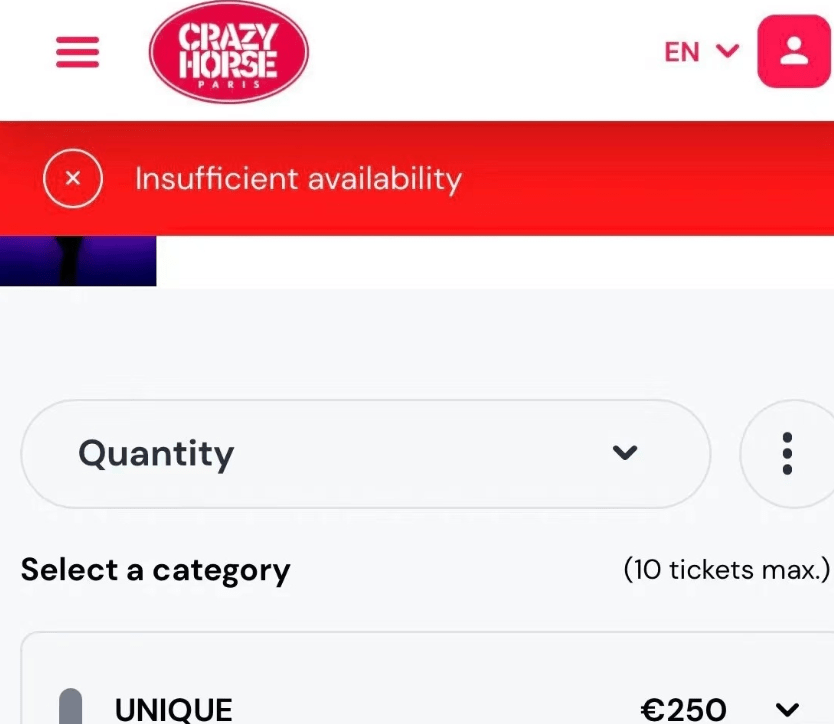The height and width of the screenshot is (724, 834).
Task: Open the hamburger navigation menu
Action: pos(77,52)
